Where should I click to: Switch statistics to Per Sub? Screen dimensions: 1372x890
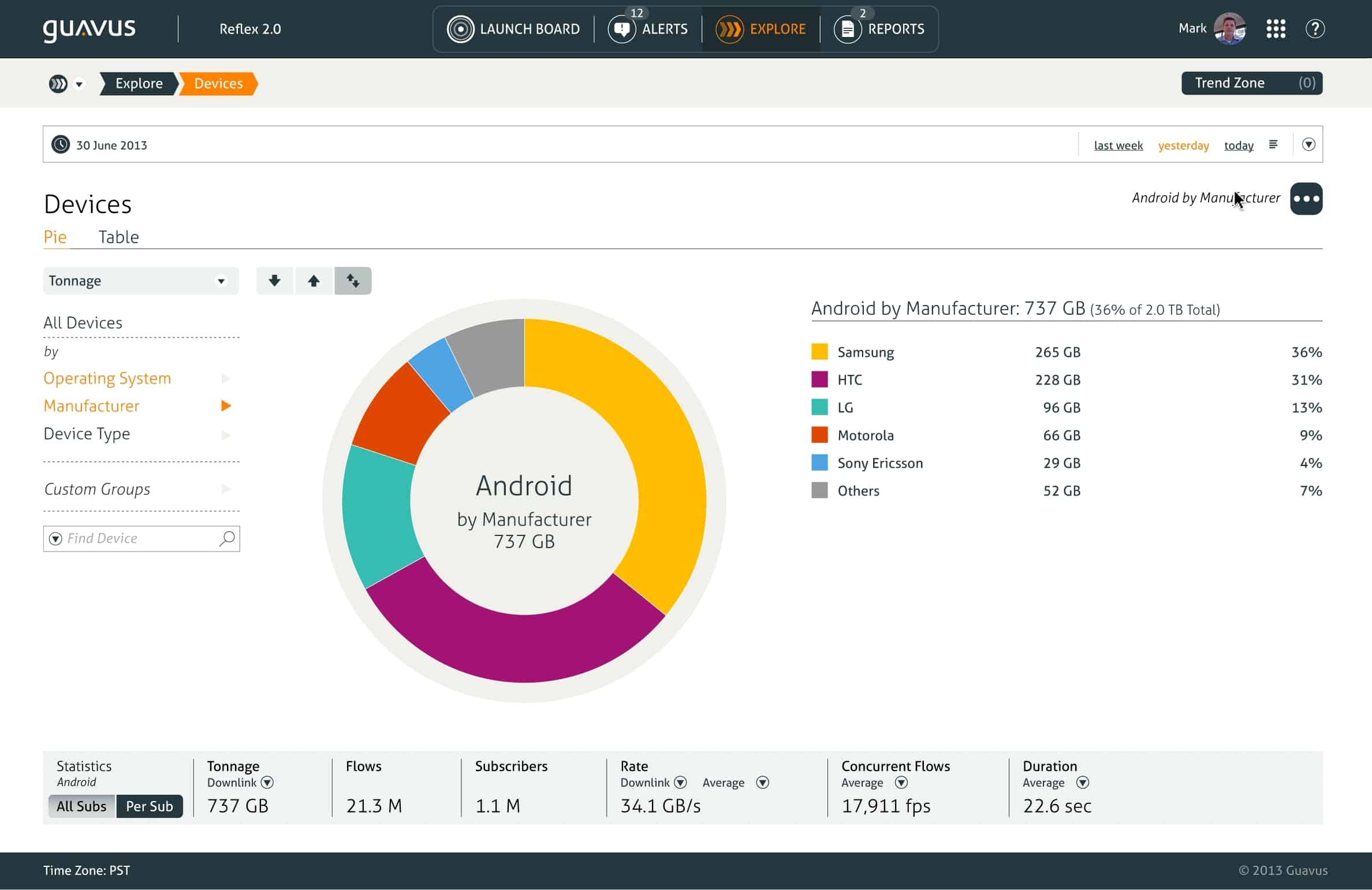point(150,806)
